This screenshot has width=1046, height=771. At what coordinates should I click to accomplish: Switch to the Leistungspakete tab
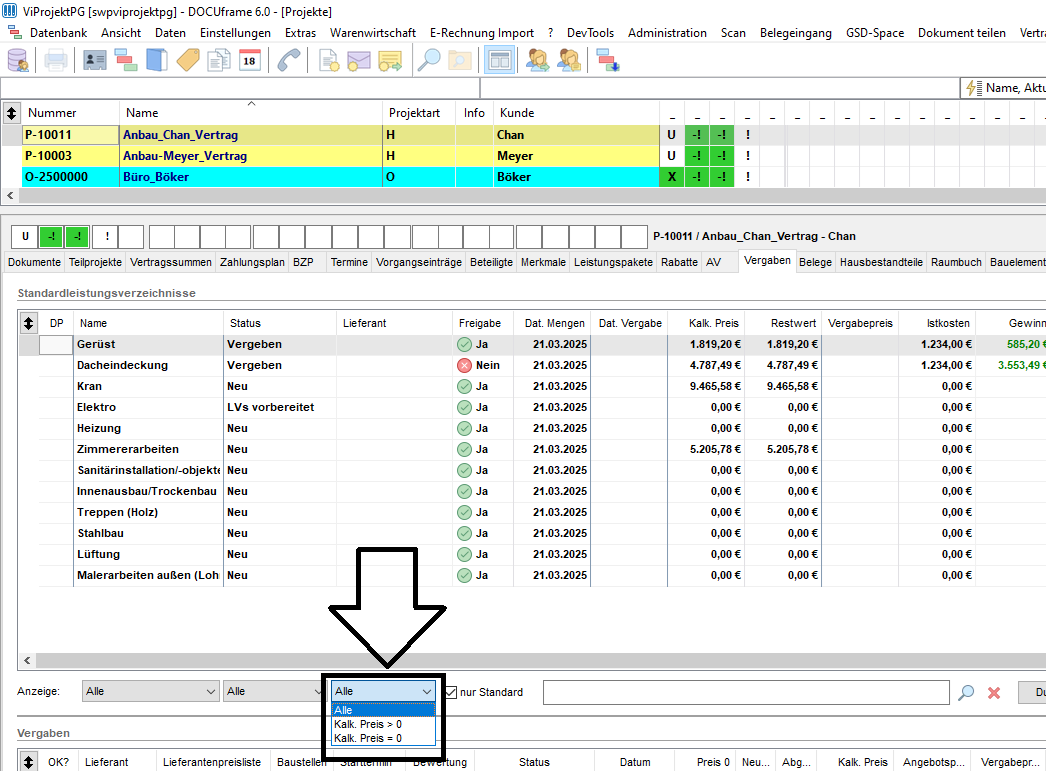[x=613, y=262]
